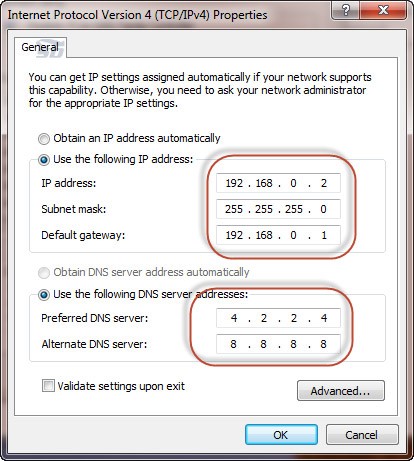This screenshot has width=414, height=461.
Task: Select Obtain an IP address automatically
Action: pyautogui.click(x=44, y=139)
